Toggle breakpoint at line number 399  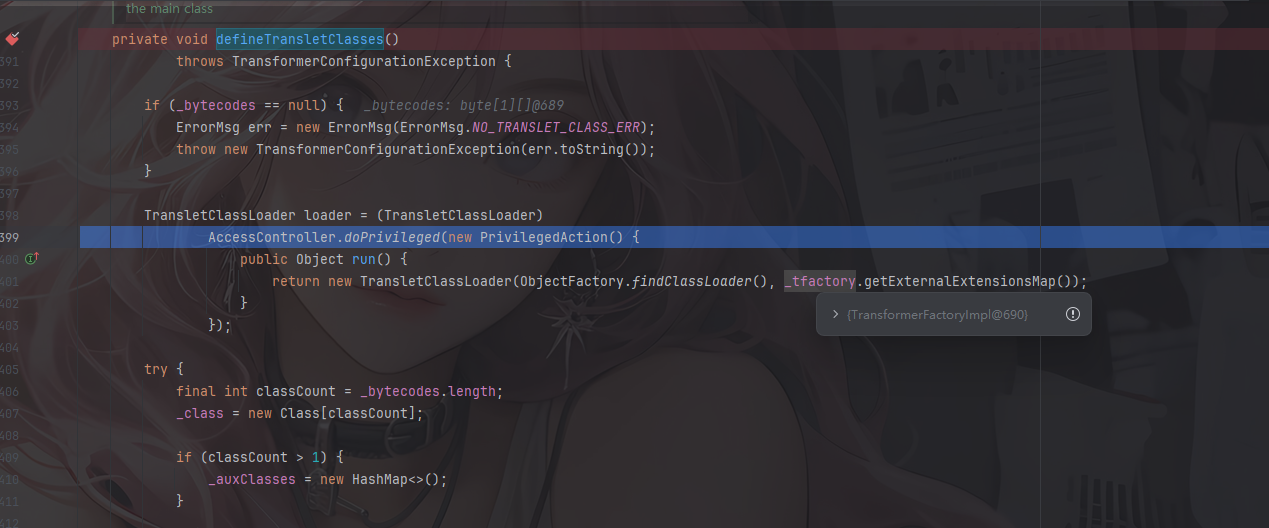pos(10,237)
